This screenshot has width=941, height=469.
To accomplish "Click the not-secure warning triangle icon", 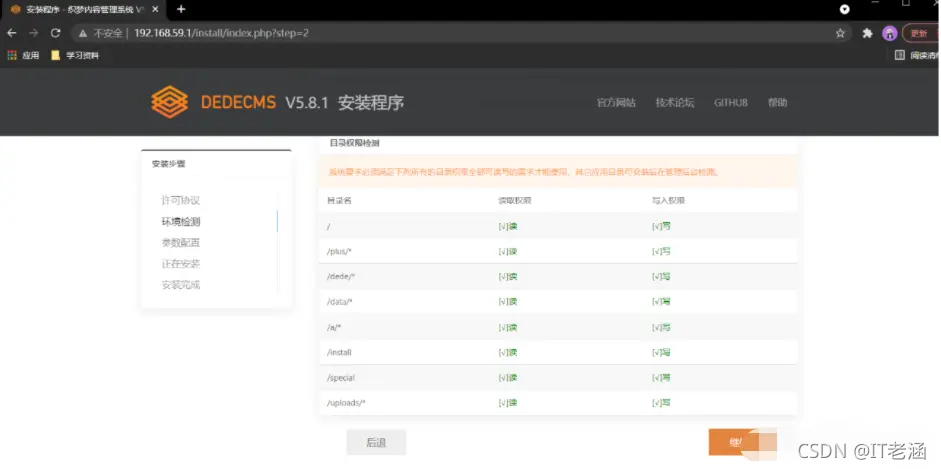I will (x=83, y=34).
